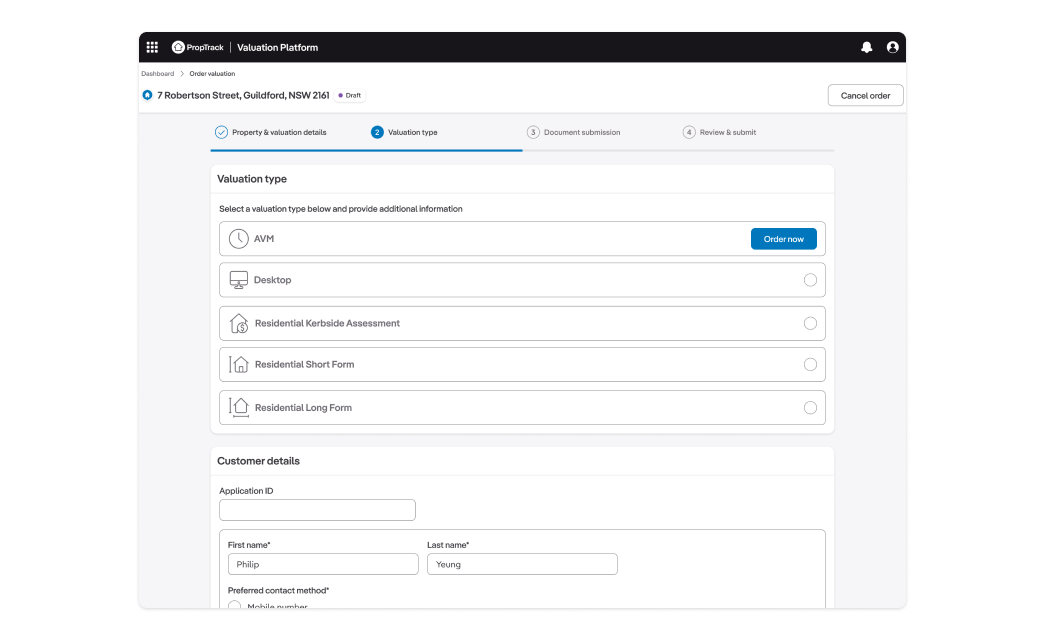
Task: Click the First name field containing Philip
Action: pyautogui.click(x=323, y=564)
